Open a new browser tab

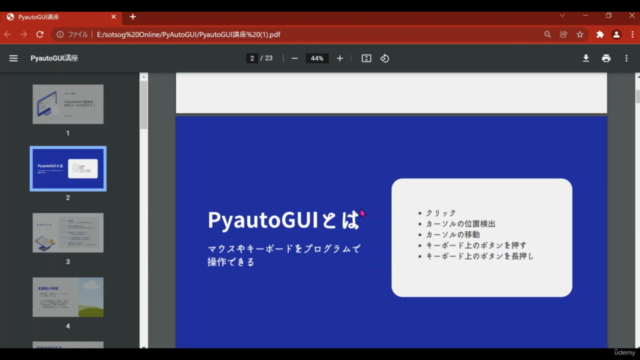click(x=133, y=17)
